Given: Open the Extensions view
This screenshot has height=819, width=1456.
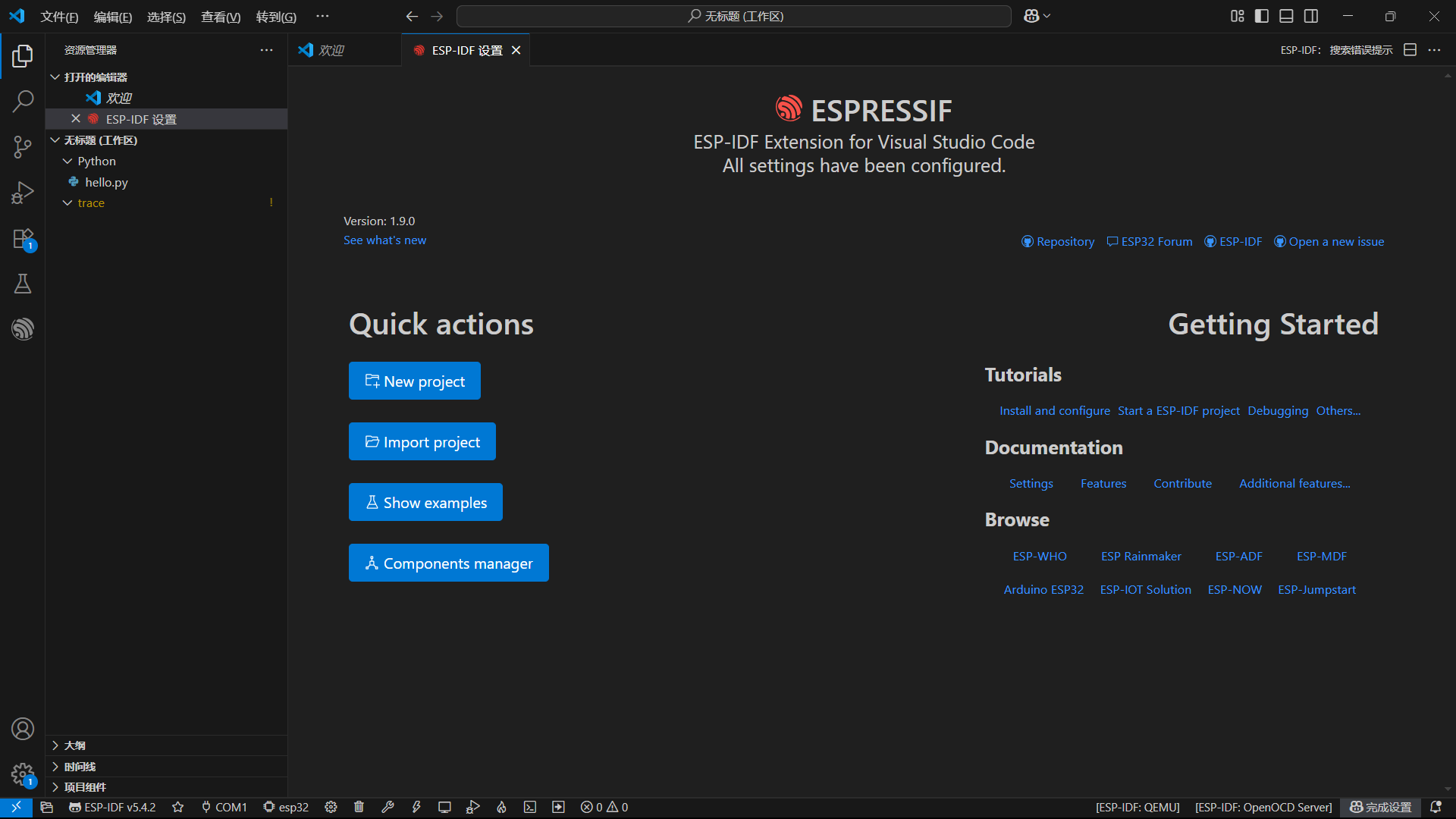Looking at the screenshot, I should tap(23, 239).
